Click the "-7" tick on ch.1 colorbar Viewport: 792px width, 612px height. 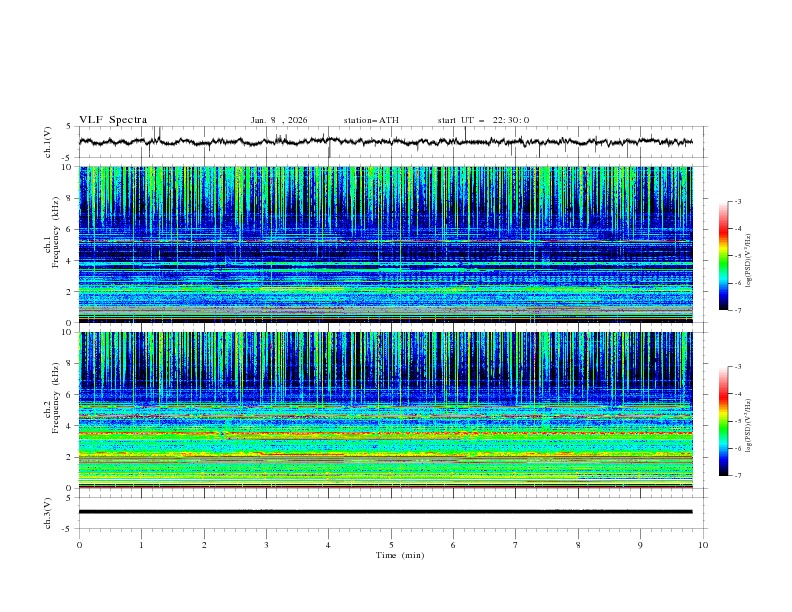[738, 310]
